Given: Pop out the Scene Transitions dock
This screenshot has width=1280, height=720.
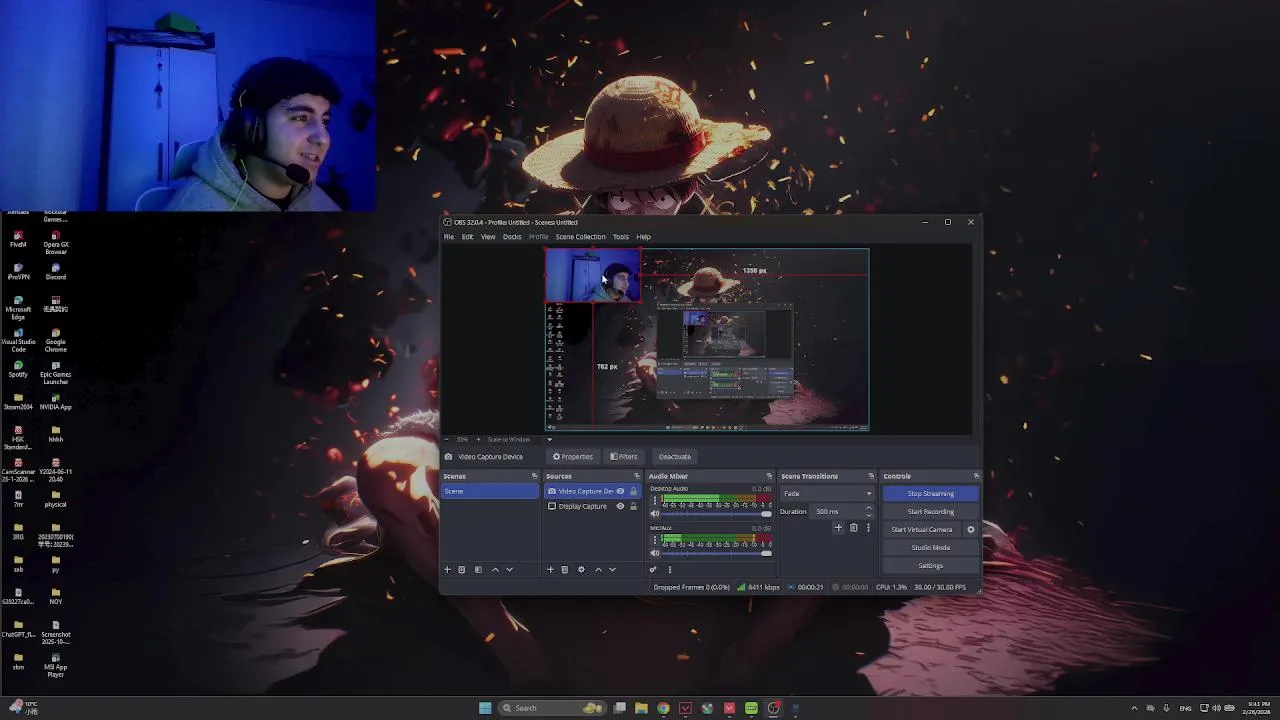Looking at the screenshot, I should point(871,476).
